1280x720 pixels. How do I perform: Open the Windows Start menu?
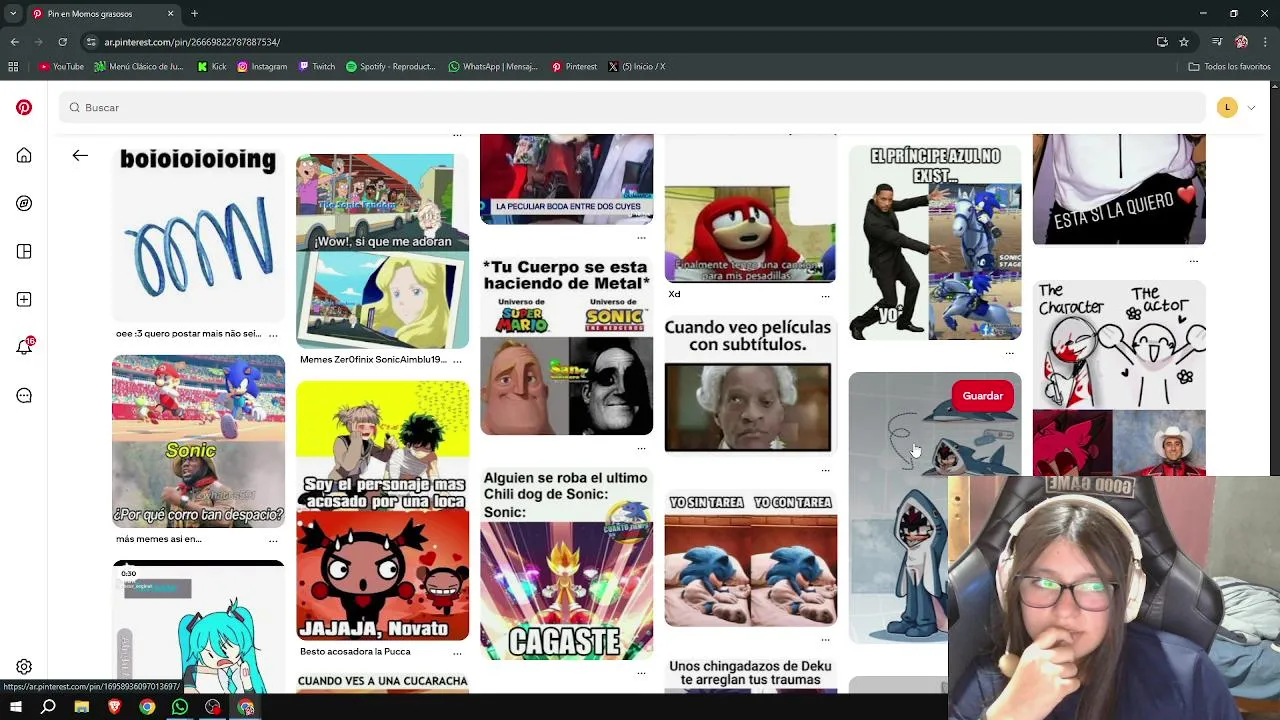point(15,707)
